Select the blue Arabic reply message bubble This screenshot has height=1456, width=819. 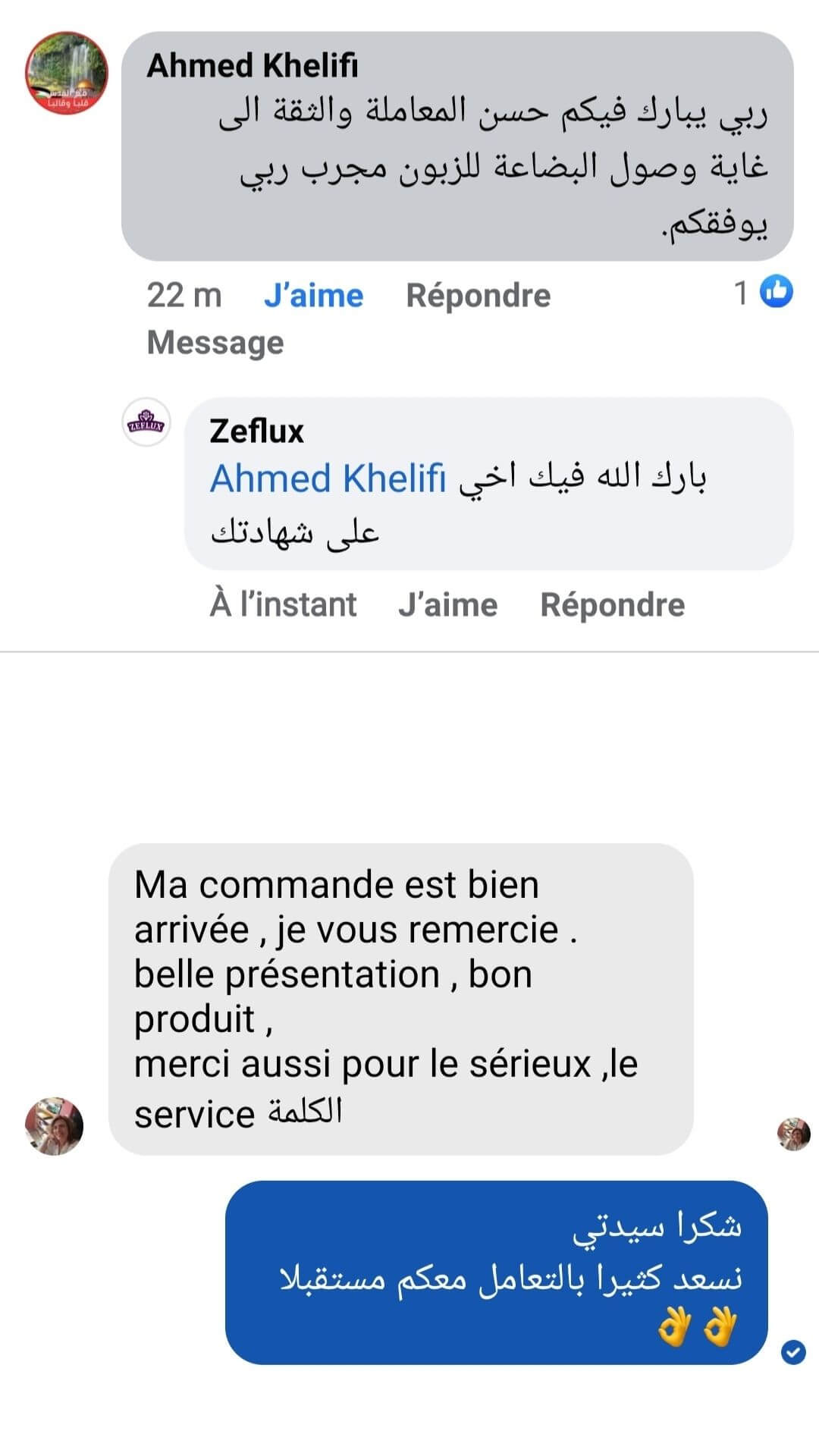pyautogui.click(x=496, y=1272)
